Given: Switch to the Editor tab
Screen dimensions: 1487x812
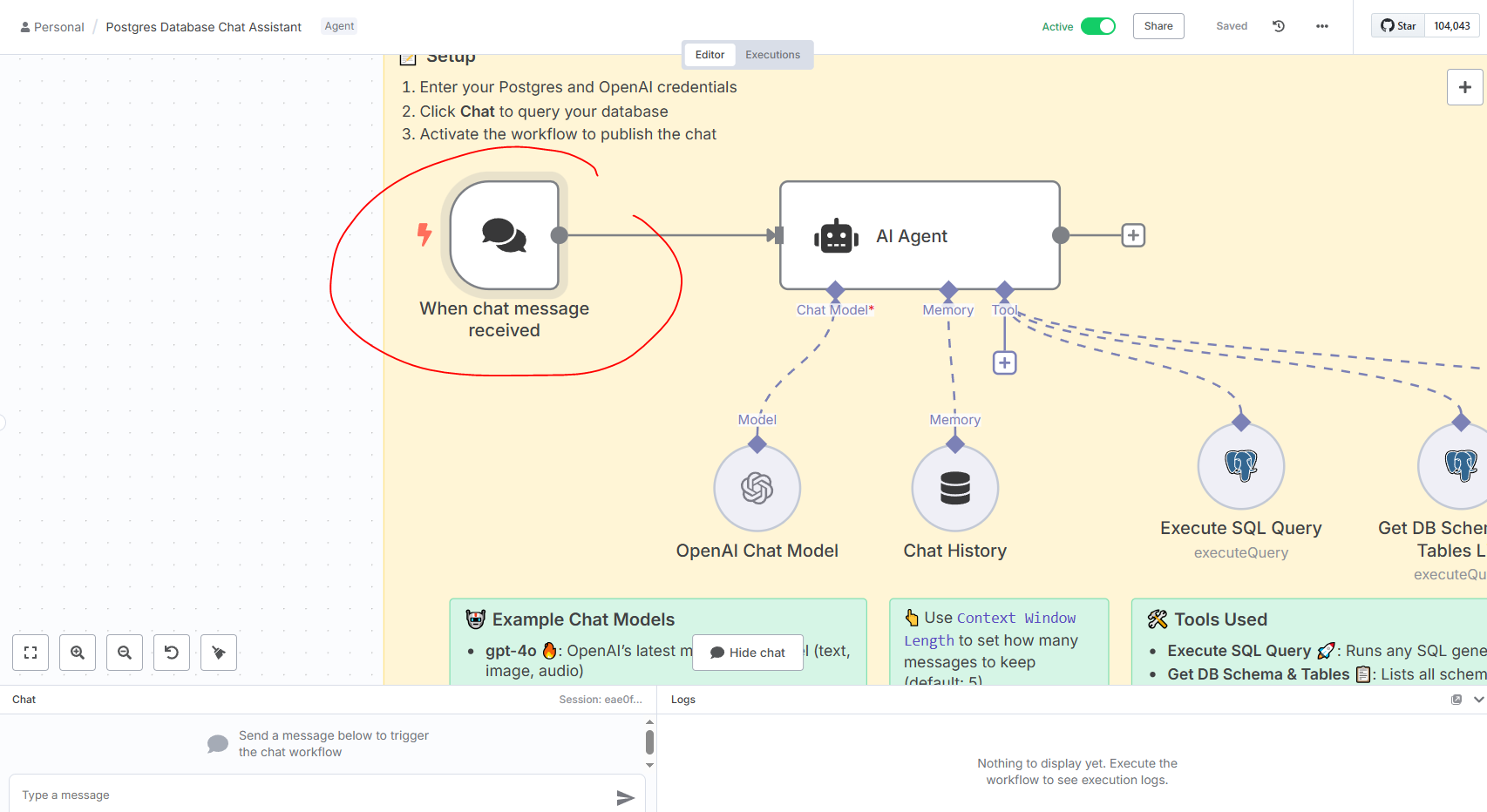Looking at the screenshot, I should click(x=709, y=54).
